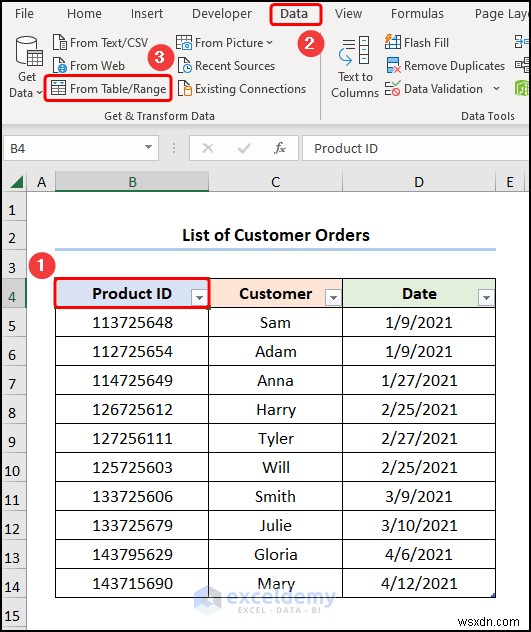Viewport: 531px width, 632px height.
Task: Select the cell with 127256111
Action: pos(132,439)
